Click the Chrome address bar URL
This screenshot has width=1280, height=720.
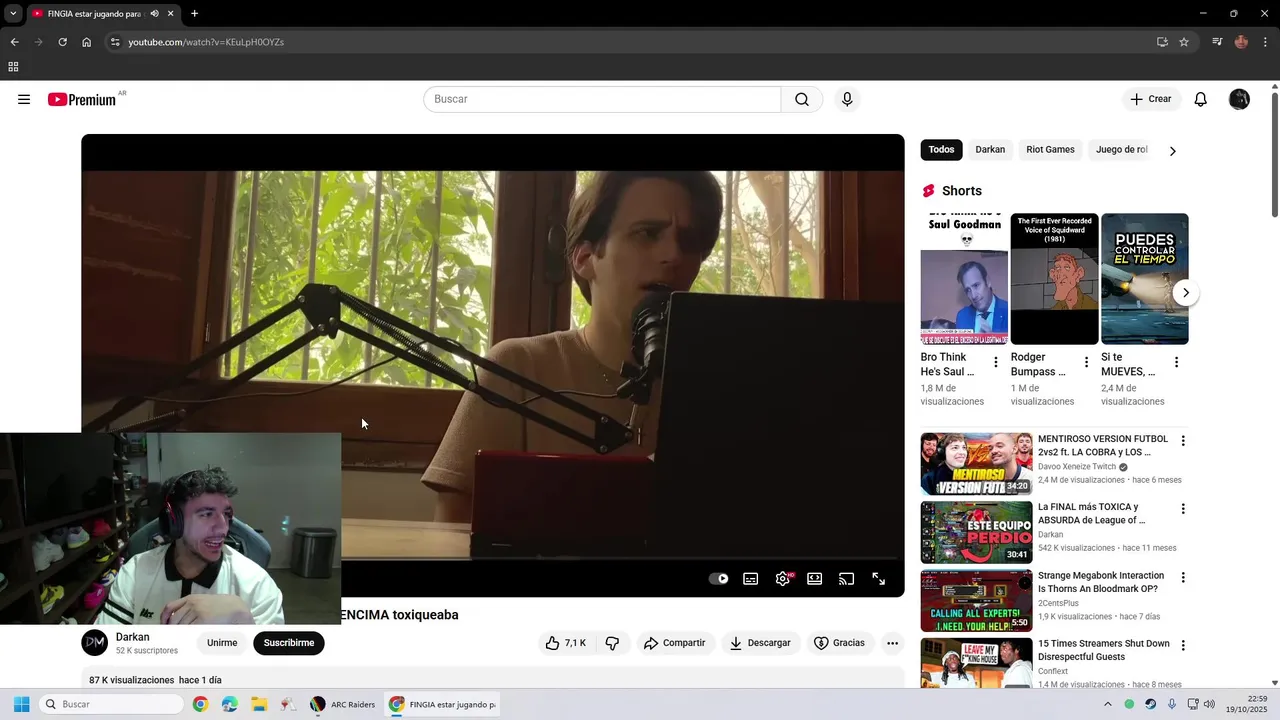tap(206, 42)
